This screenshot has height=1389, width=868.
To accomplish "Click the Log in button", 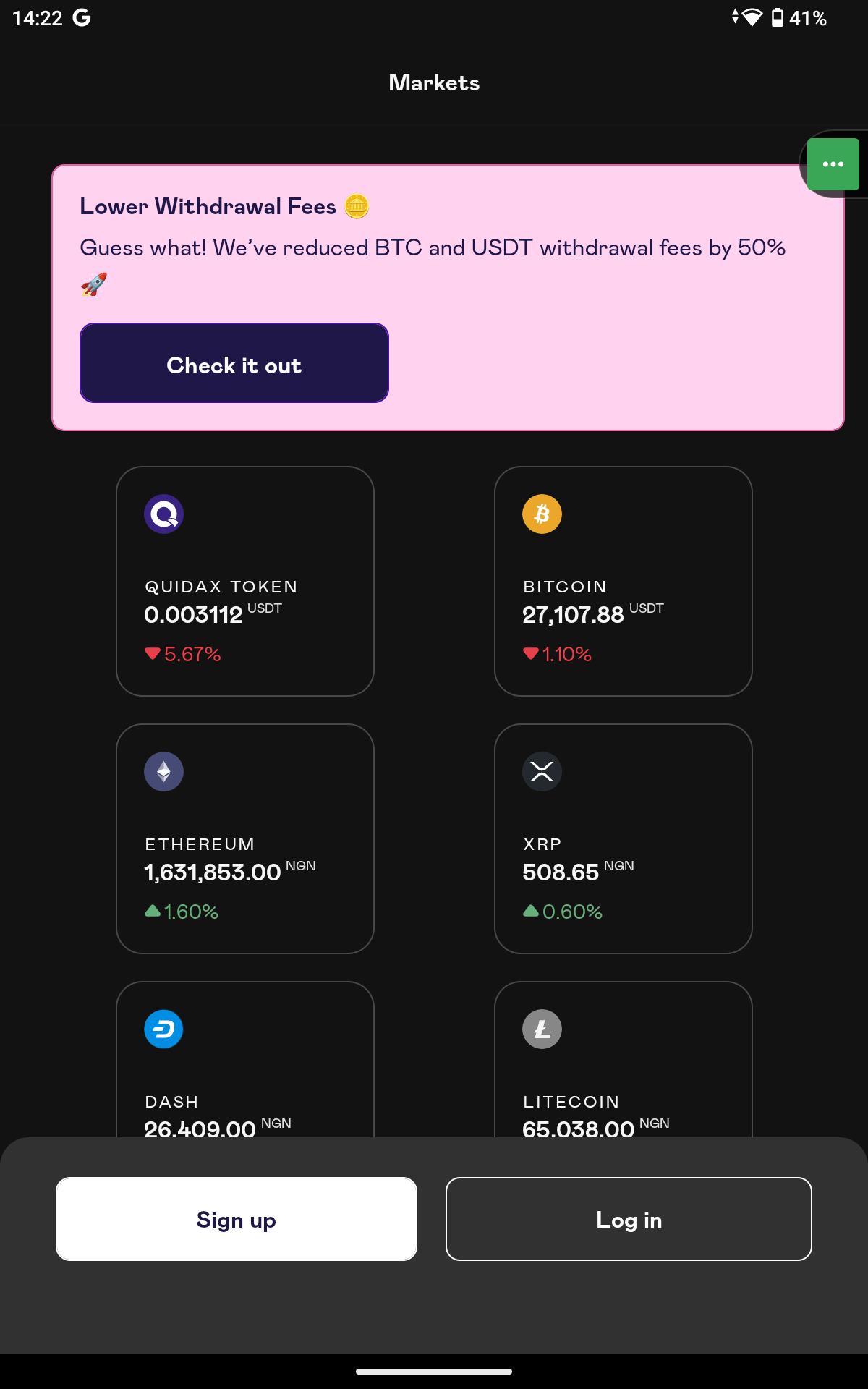I will point(629,1219).
